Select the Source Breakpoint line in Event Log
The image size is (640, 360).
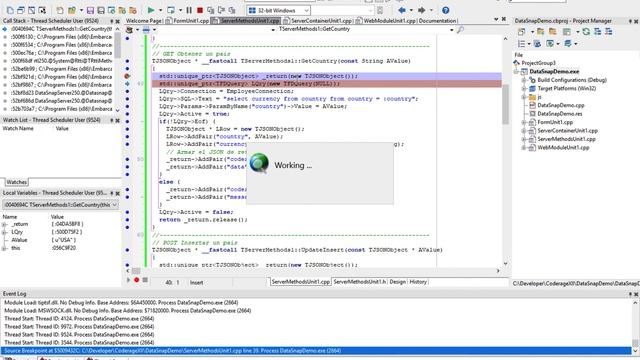coord(316,351)
